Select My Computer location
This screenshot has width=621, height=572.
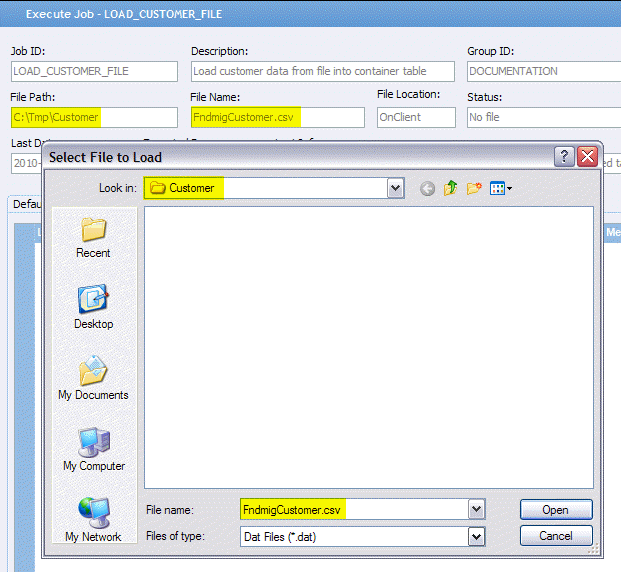tap(93, 450)
